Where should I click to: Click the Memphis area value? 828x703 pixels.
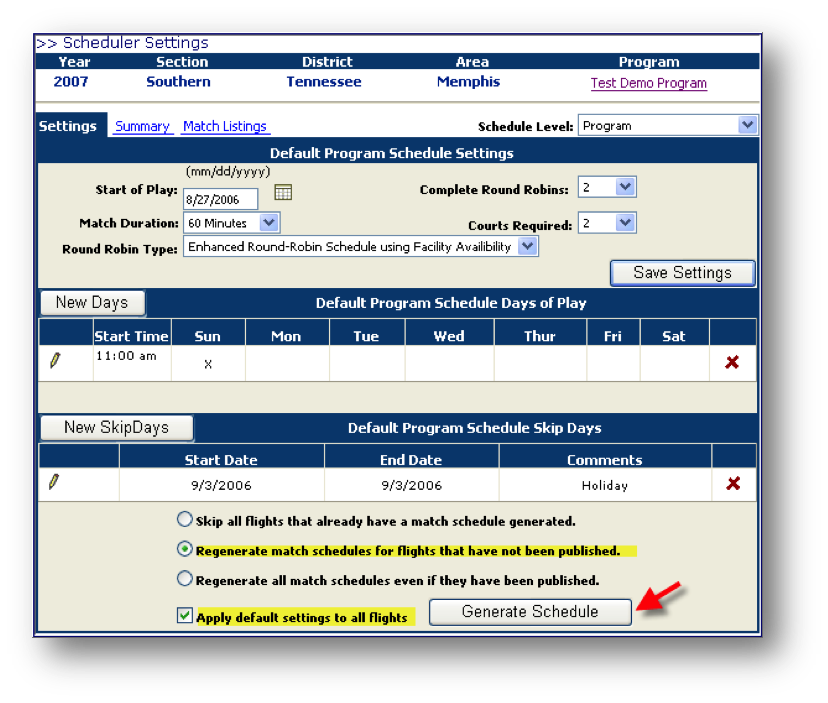pos(468,82)
